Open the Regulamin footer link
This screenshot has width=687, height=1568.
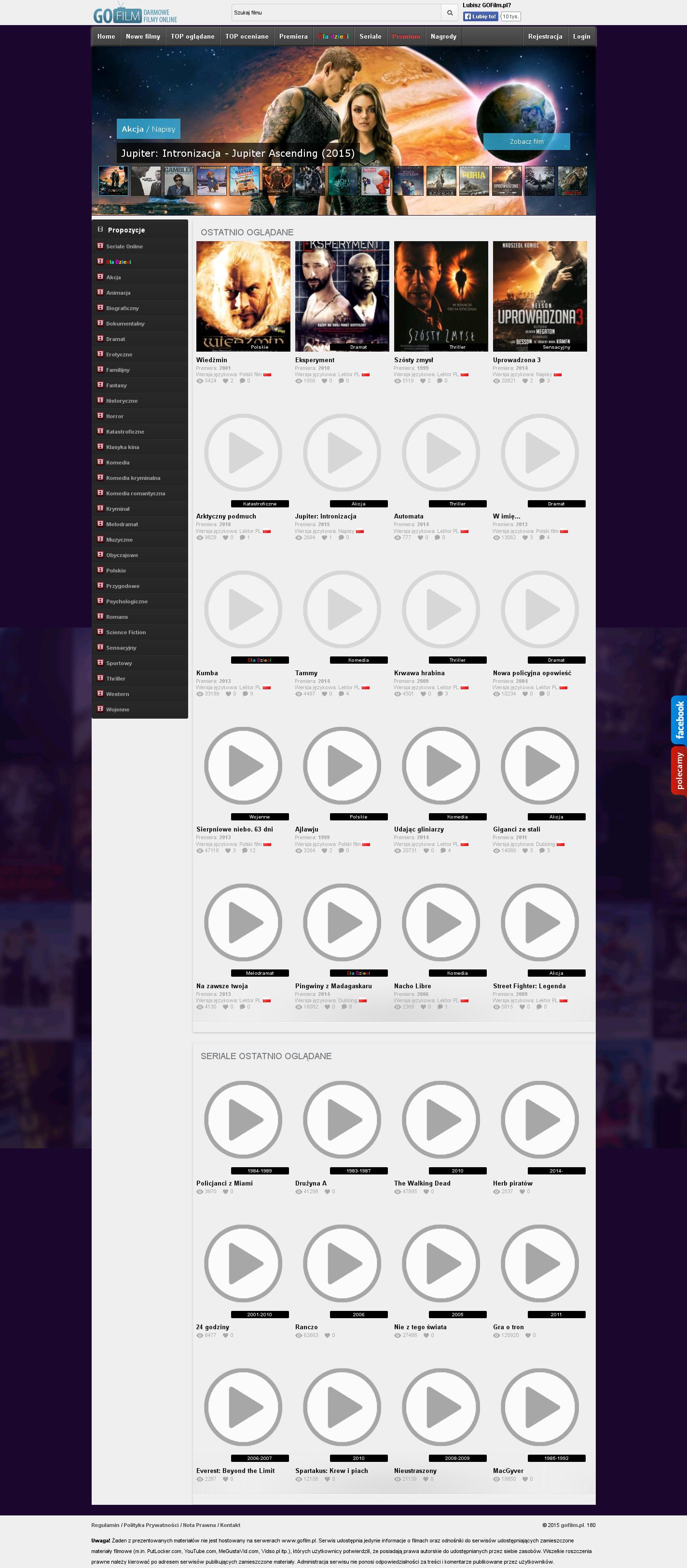click(x=105, y=1525)
